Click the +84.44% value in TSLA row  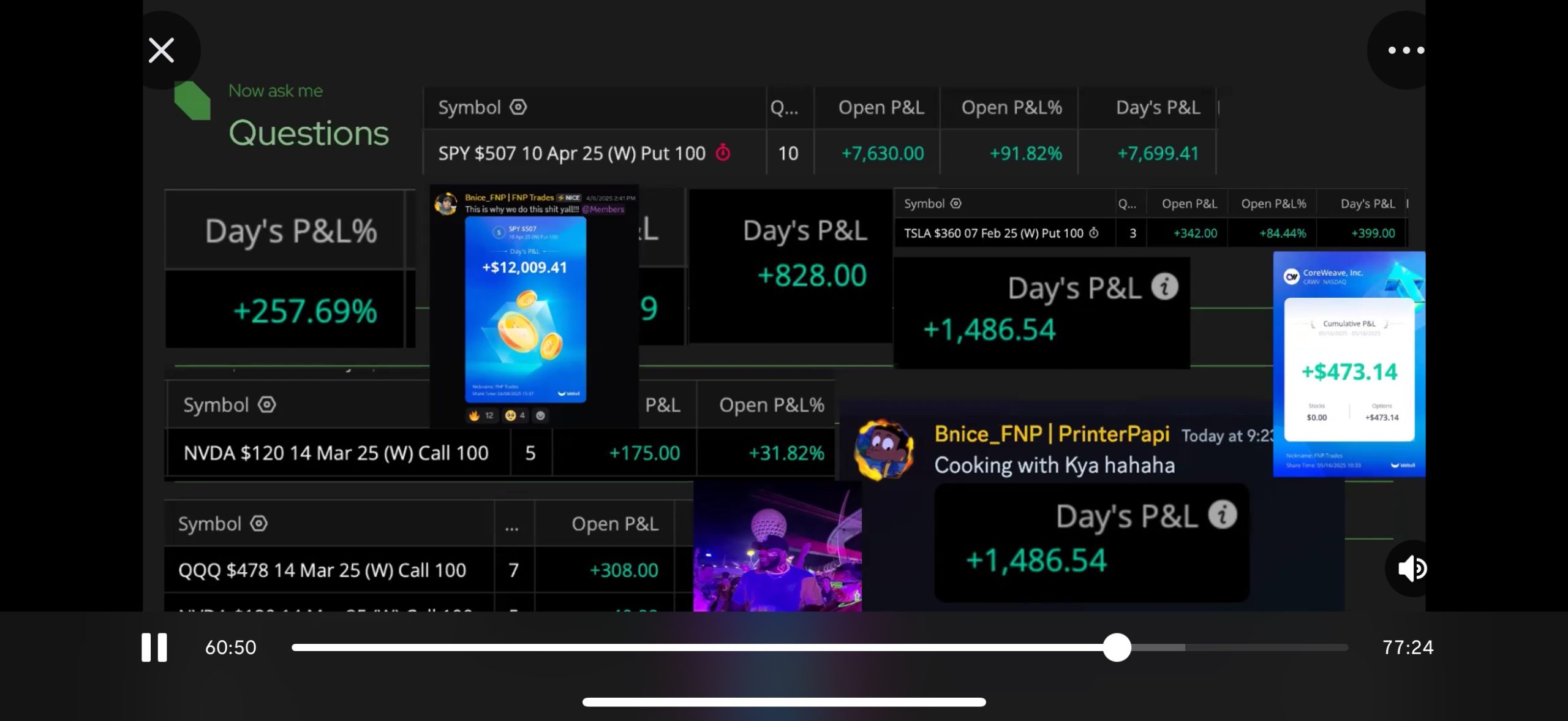point(1282,233)
